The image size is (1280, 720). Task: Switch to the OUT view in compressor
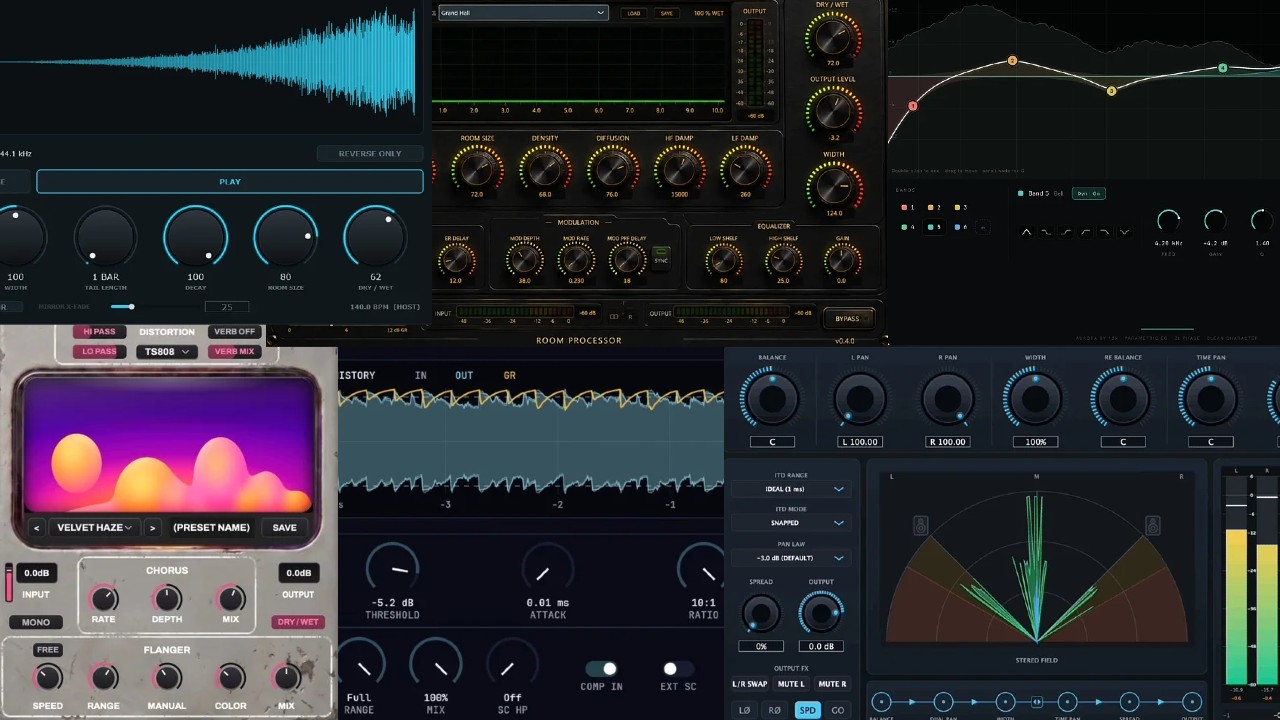click(x=464, y=376)
